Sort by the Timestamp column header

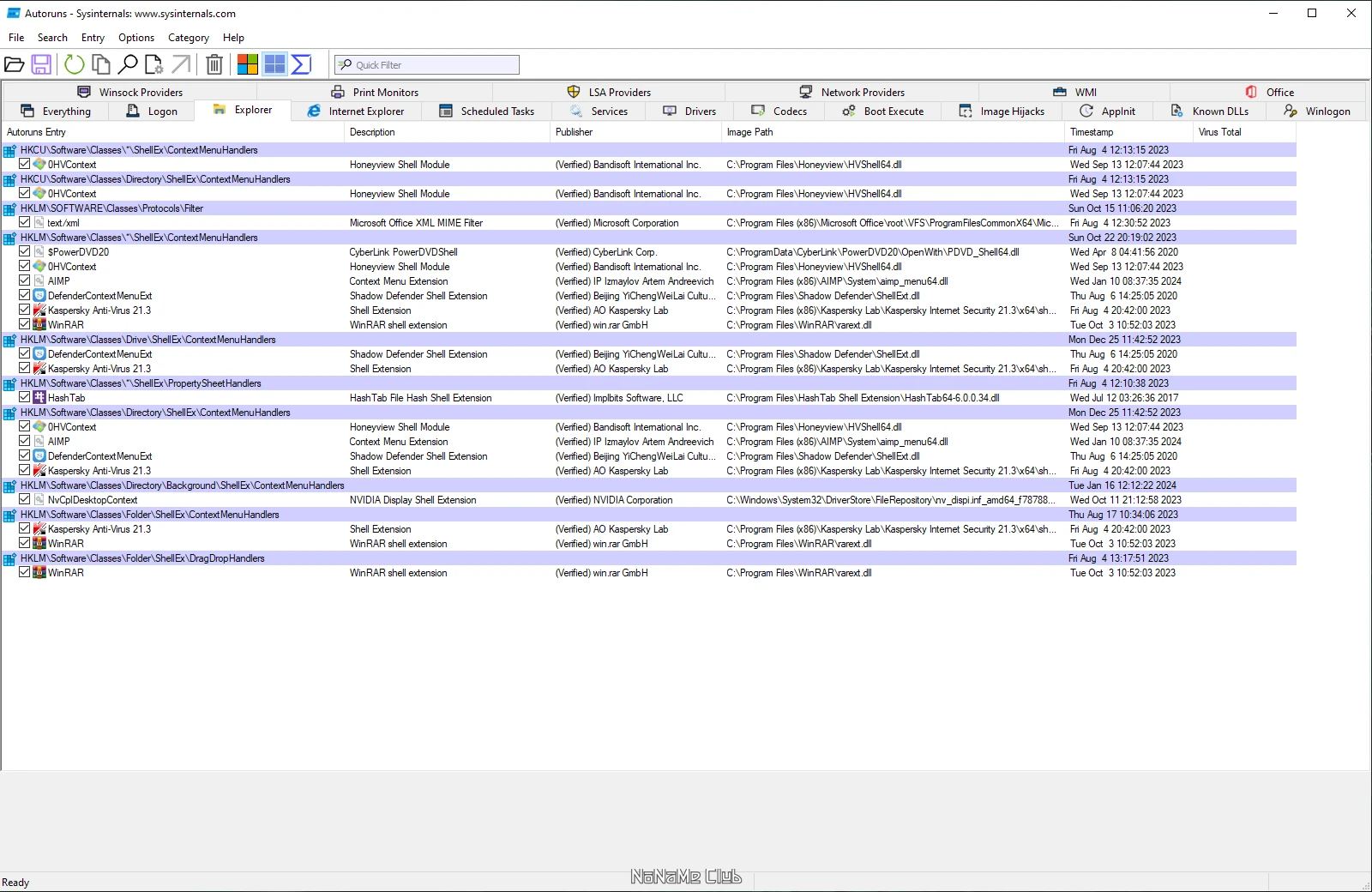coord(1092,132)
